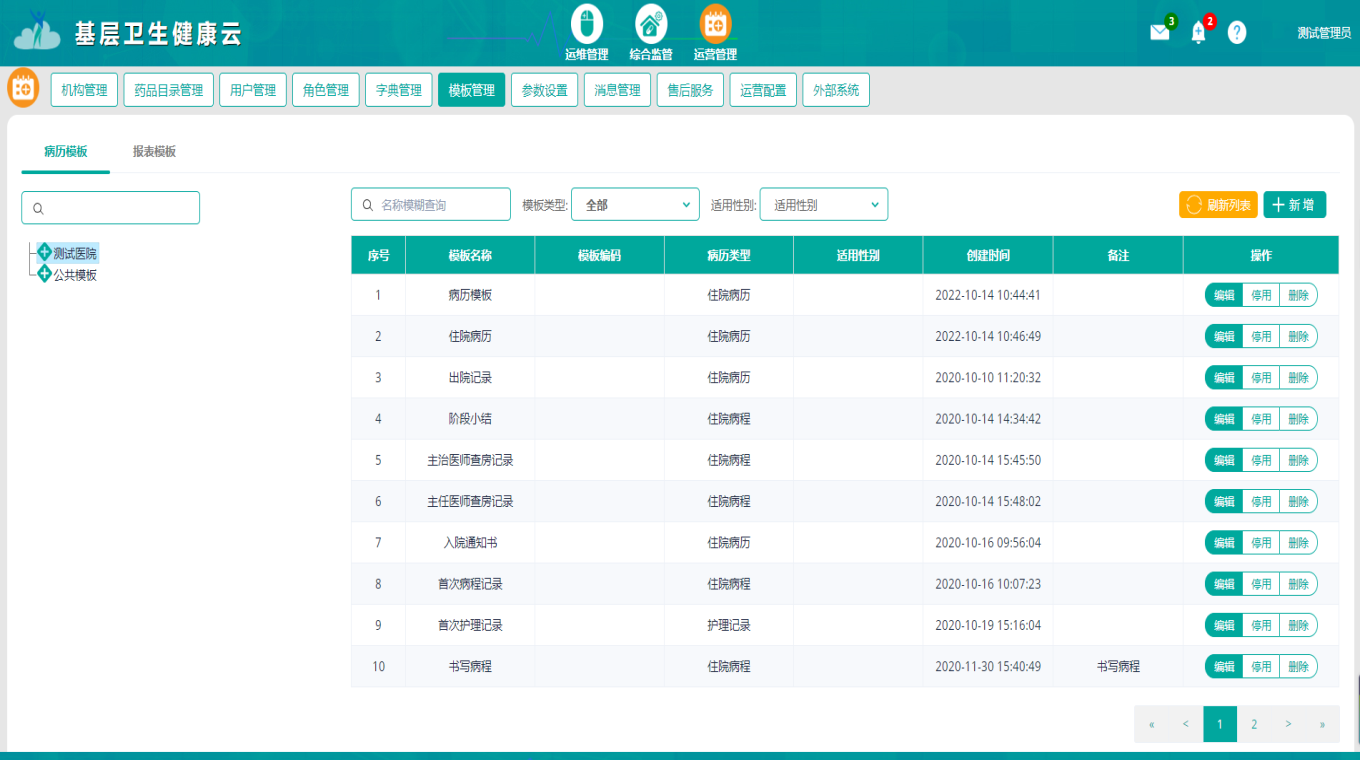Image resolution: width=1360 pixels, height=760 pixels.
Task: Click the 住院病历 name cell in row 2
Action: (x=470, y=336)
